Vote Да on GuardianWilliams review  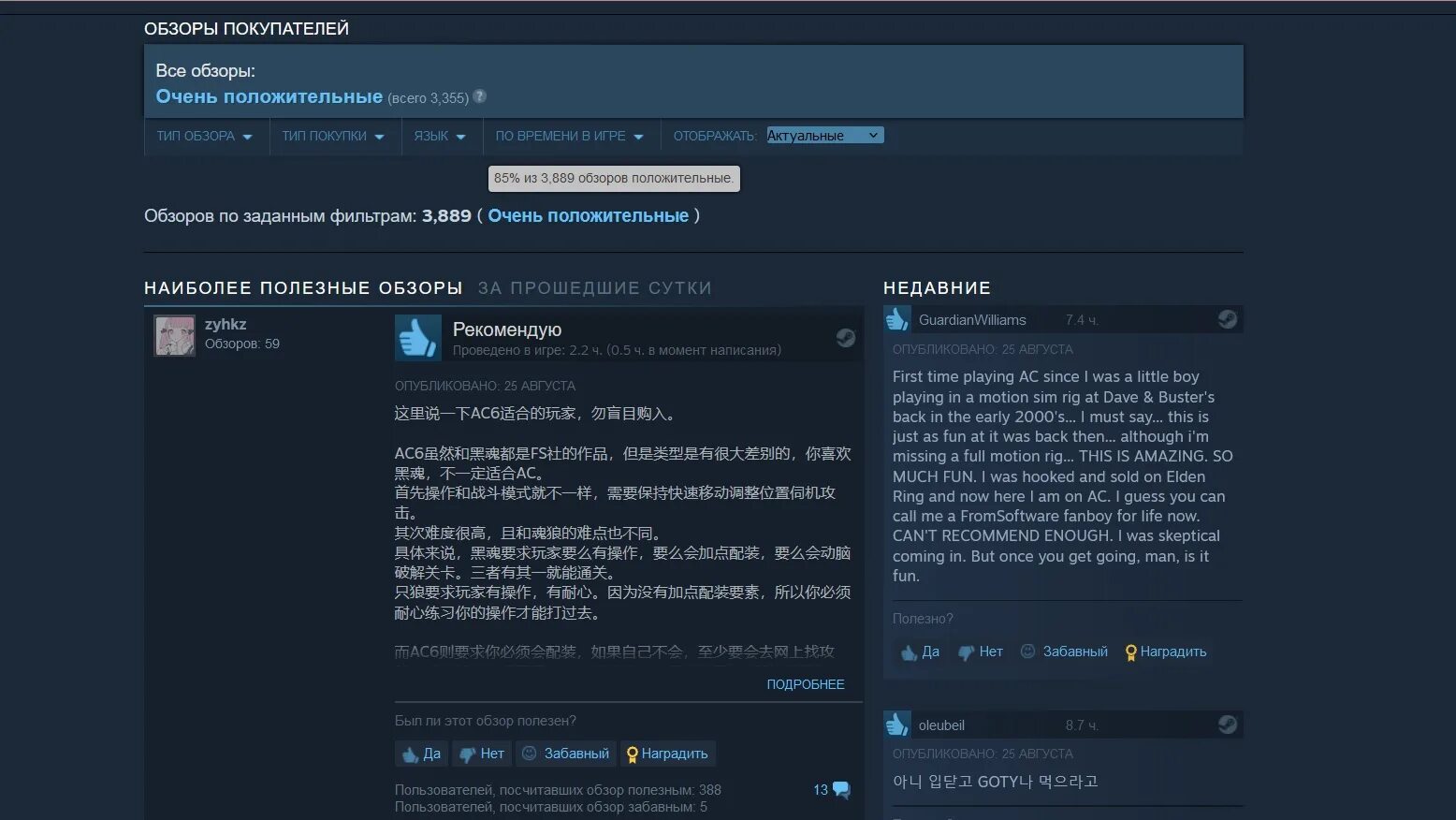(x=920, y=652)
